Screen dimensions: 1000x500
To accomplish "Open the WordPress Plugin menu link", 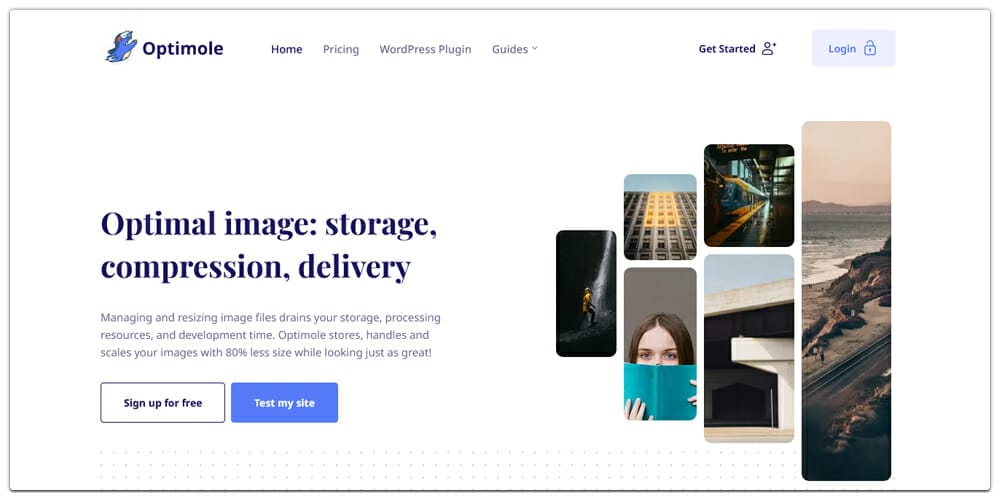I will pyautogui.click(x=425, y=49).
